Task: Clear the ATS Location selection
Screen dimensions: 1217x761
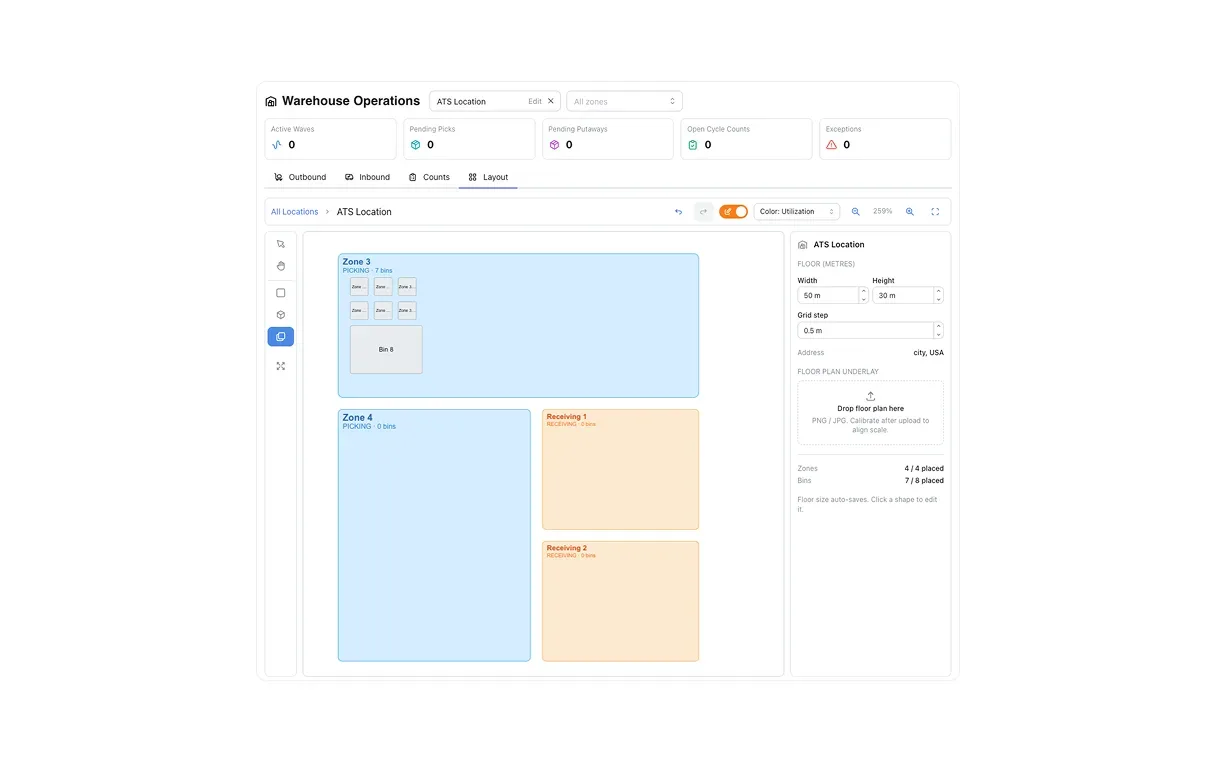Action: (551, 101)
